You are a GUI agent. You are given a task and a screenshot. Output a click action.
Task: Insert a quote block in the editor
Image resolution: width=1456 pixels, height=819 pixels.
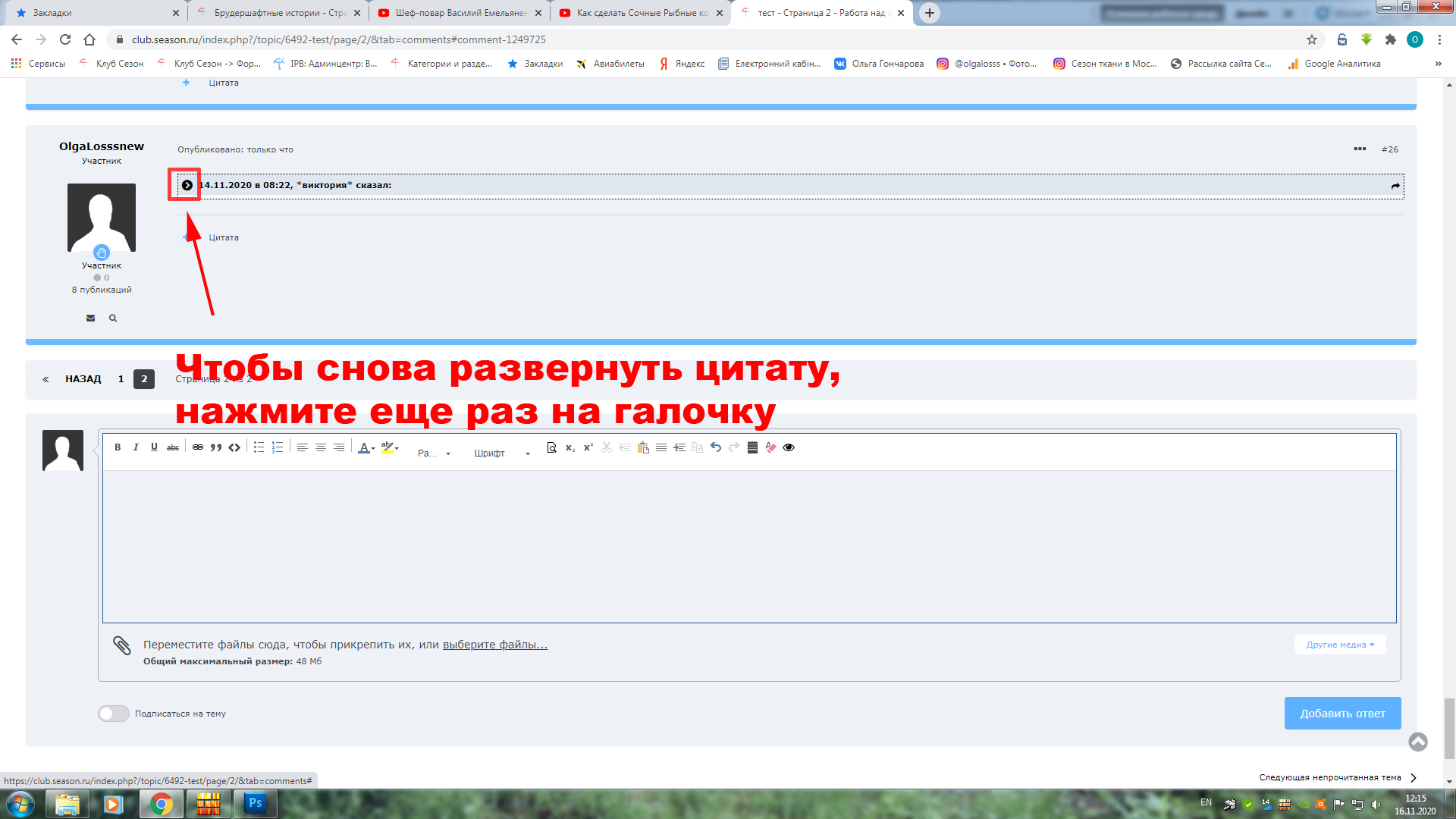click(x=216, y=447)
